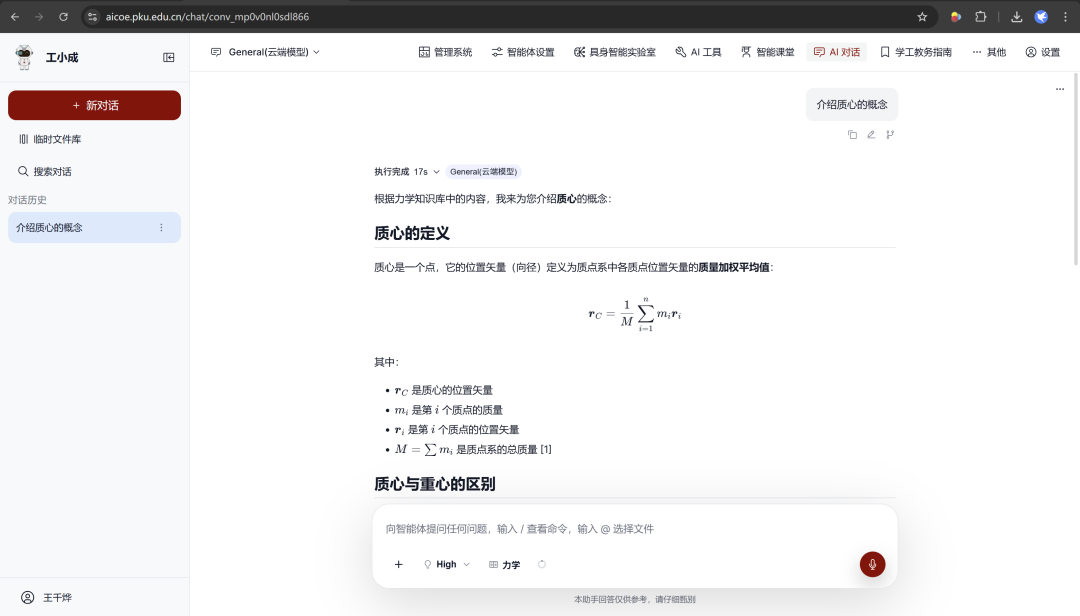Edit the message using the pencil icon
Image resolution: width=1080 pixels, height=616 pixels.
click(x=871, y=134)
